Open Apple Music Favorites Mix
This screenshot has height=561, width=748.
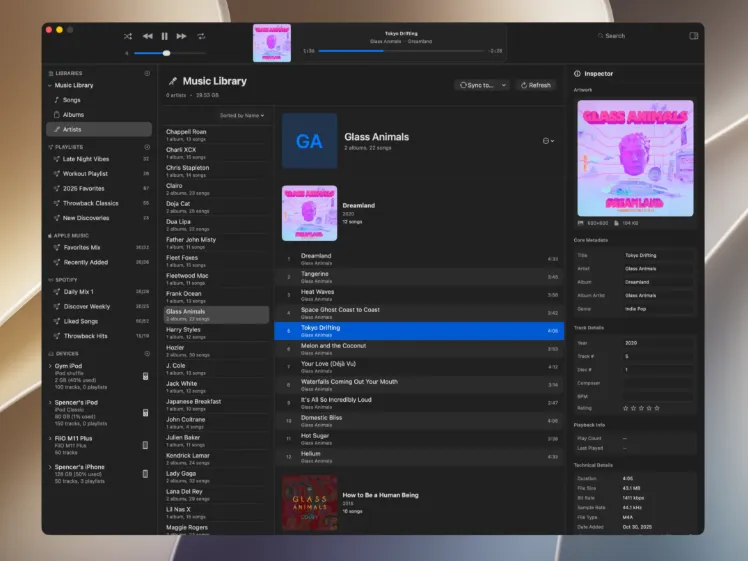click(99, 248)
